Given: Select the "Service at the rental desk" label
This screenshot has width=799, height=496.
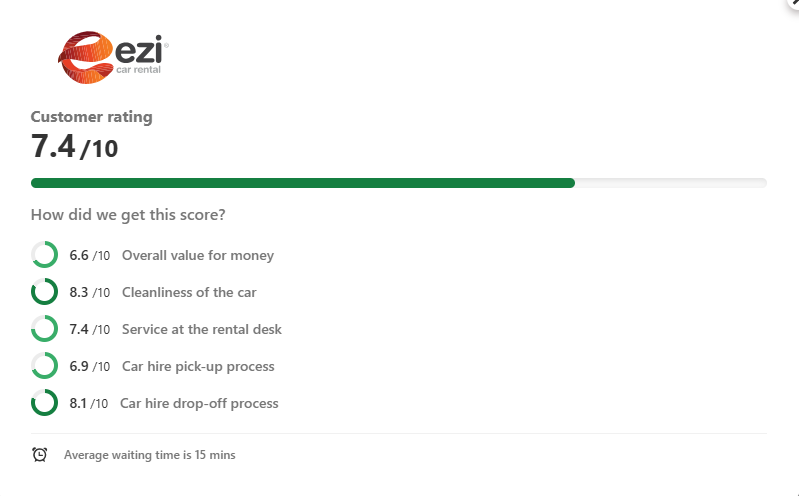Looking at the screenshot, I should [x=202, y=329].
